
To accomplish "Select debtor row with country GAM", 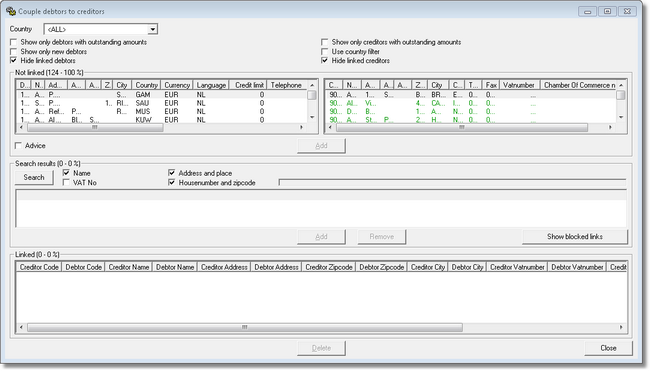I will (162, 95).
